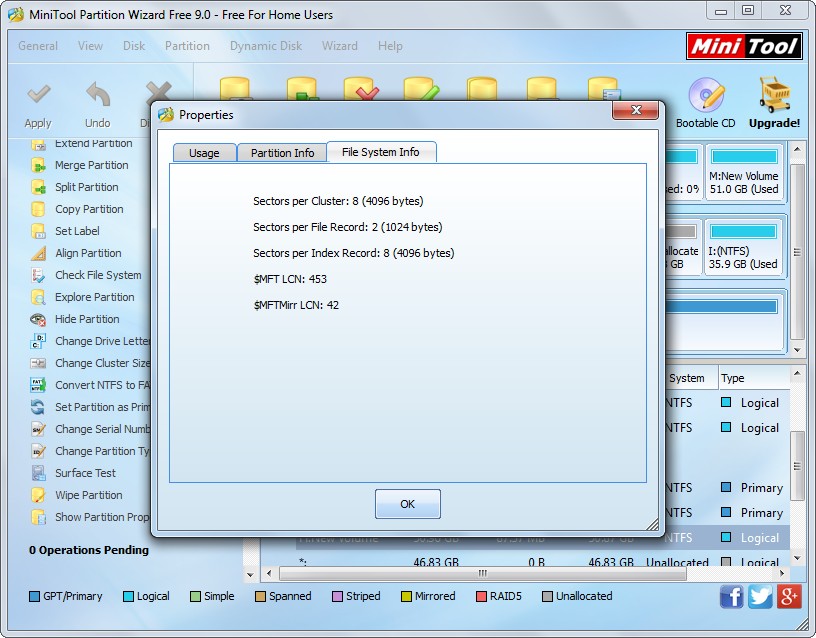Click the Upgrade shopping cart icon
The image size is (816, 638).
[x=774, y=95]
